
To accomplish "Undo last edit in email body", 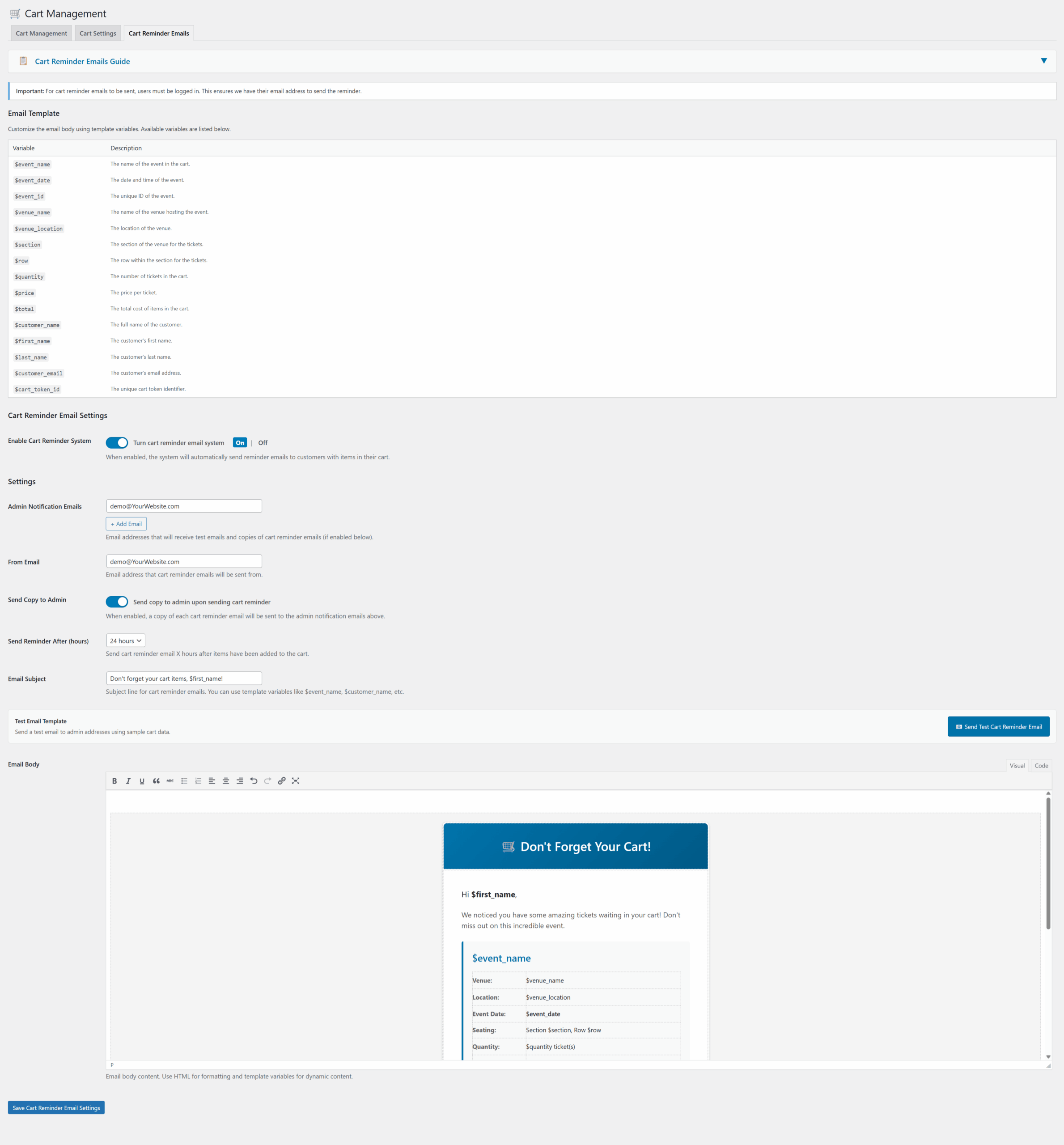I will (253, 780).
